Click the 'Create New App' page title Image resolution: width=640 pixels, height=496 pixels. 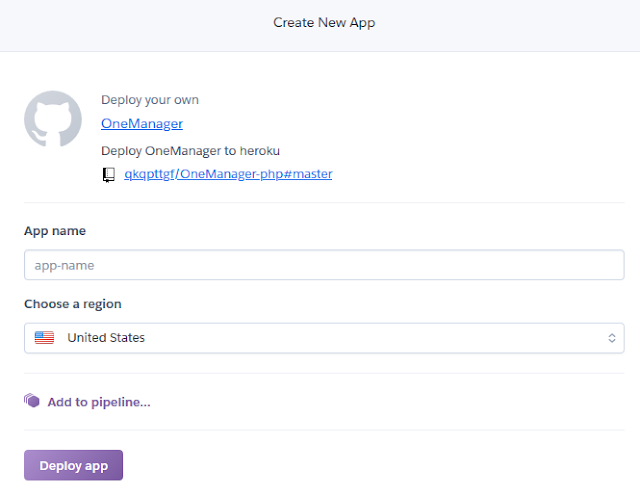(324, 22)
